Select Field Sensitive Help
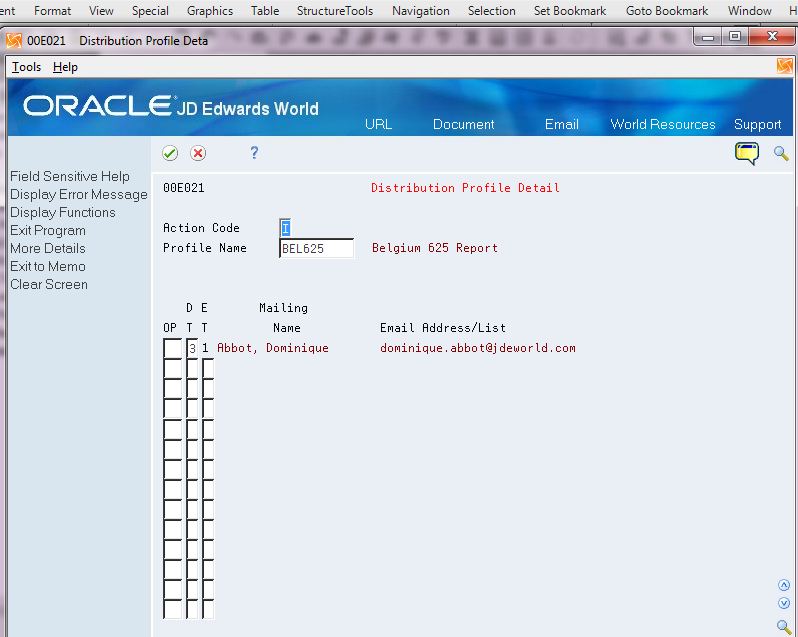 (70, 176)
